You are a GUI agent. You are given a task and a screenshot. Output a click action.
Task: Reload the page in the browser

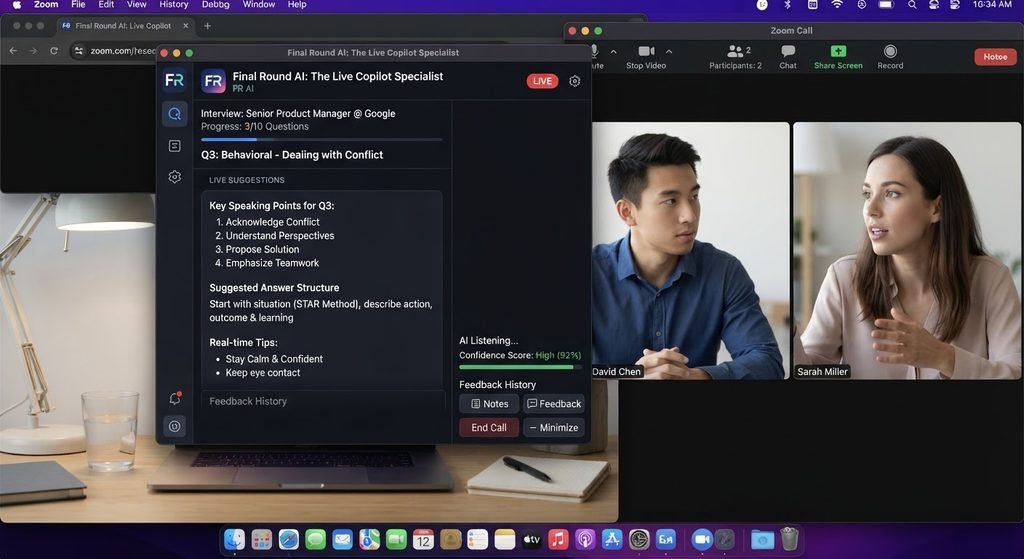(x=54, y=51)
